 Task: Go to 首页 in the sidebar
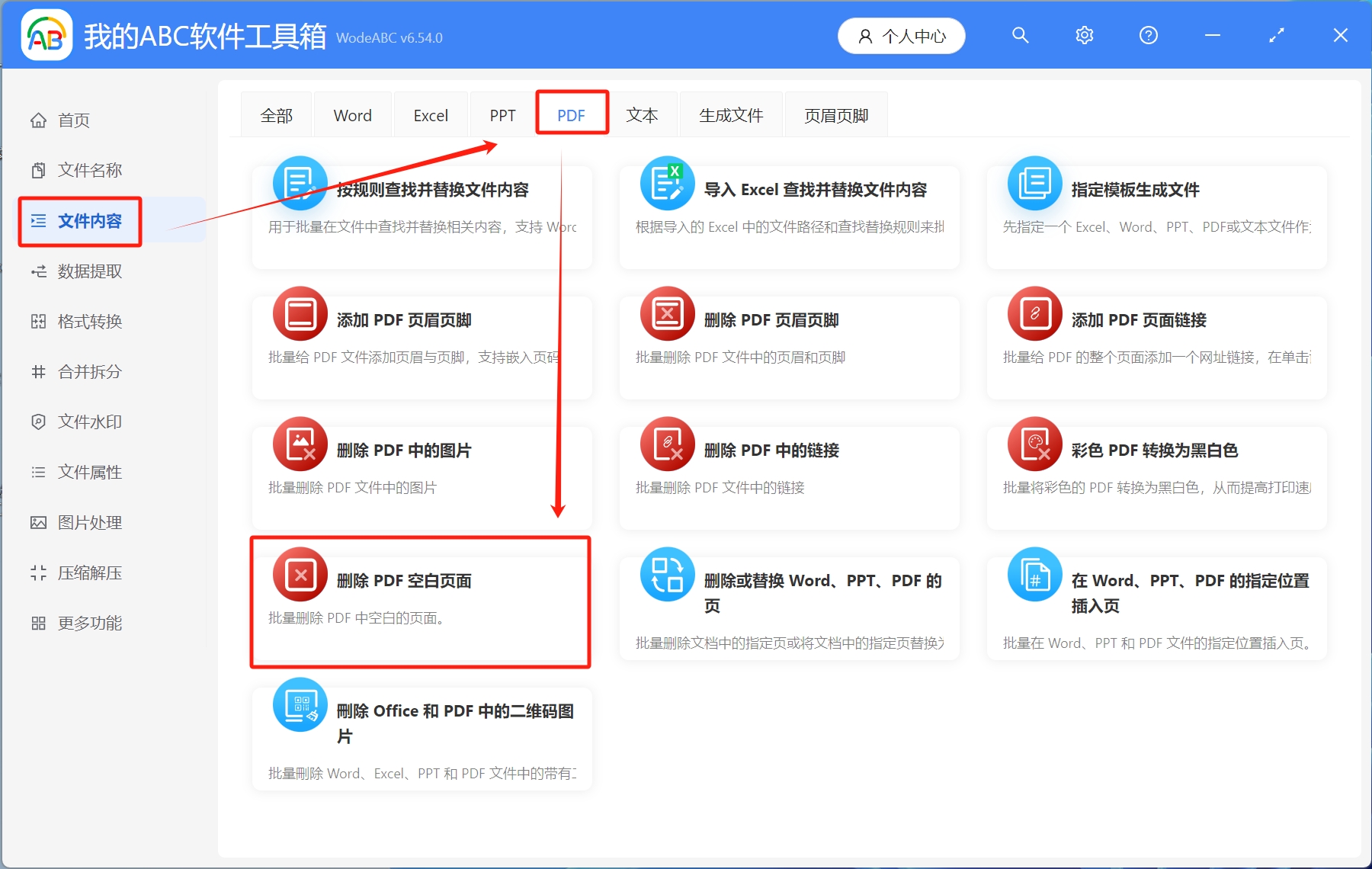[73, 120]
